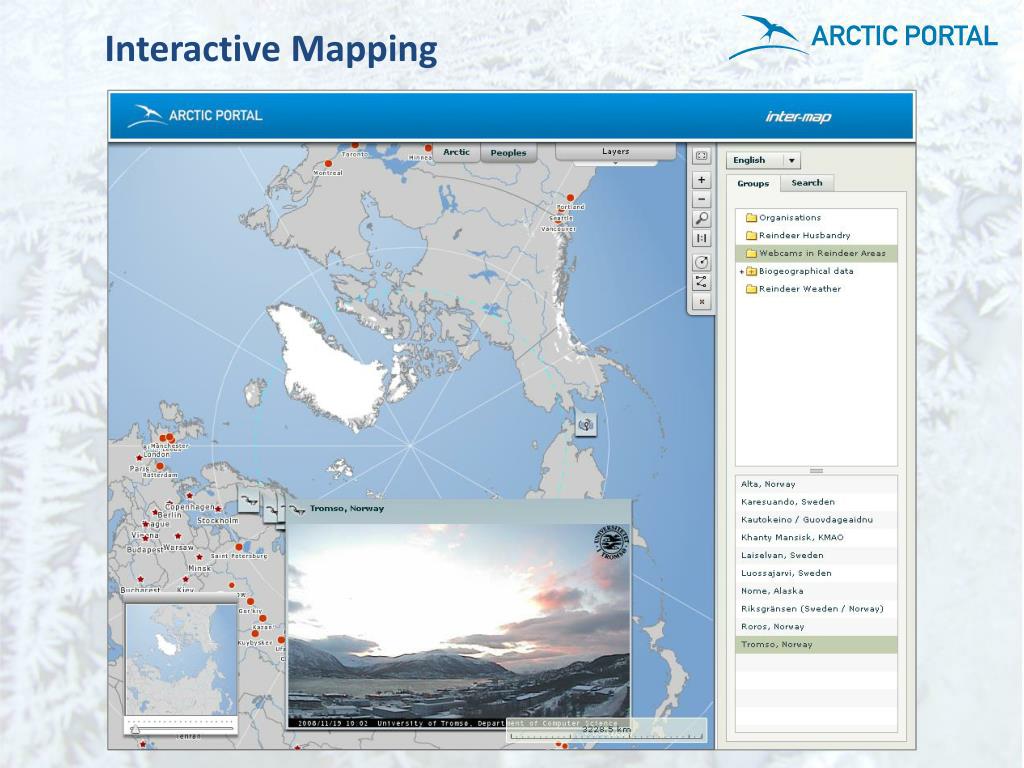Select Laiselvan, Sweden webcam
The width and height of the screenshot is (1024, 768).
coord(816,555)
